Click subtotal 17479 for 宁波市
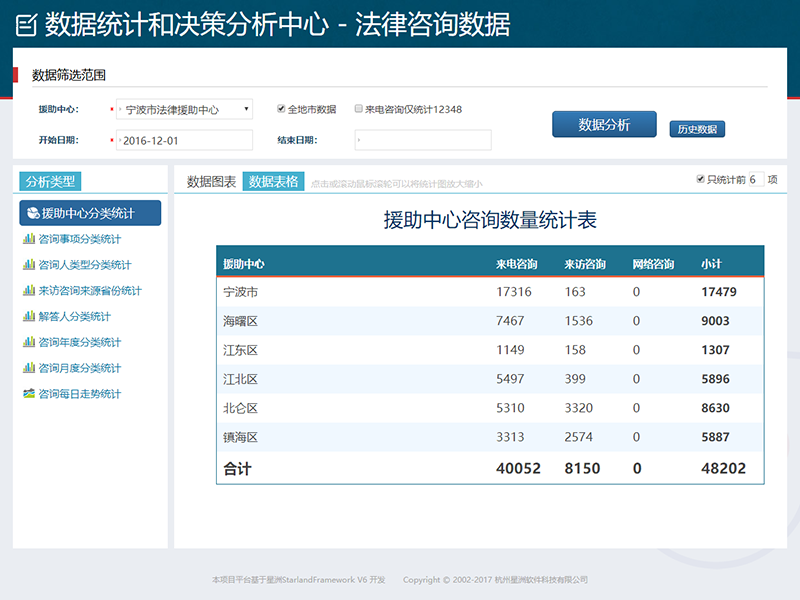Viewport: 800px width, 600px height. click(719, 292)
